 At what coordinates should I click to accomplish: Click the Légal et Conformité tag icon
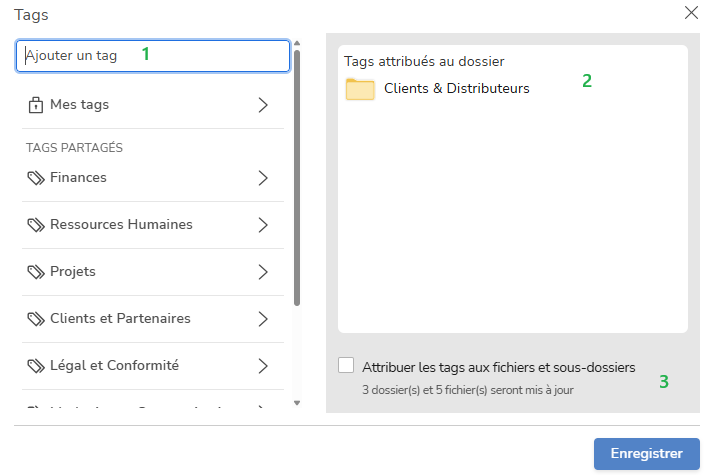[36, 366]
